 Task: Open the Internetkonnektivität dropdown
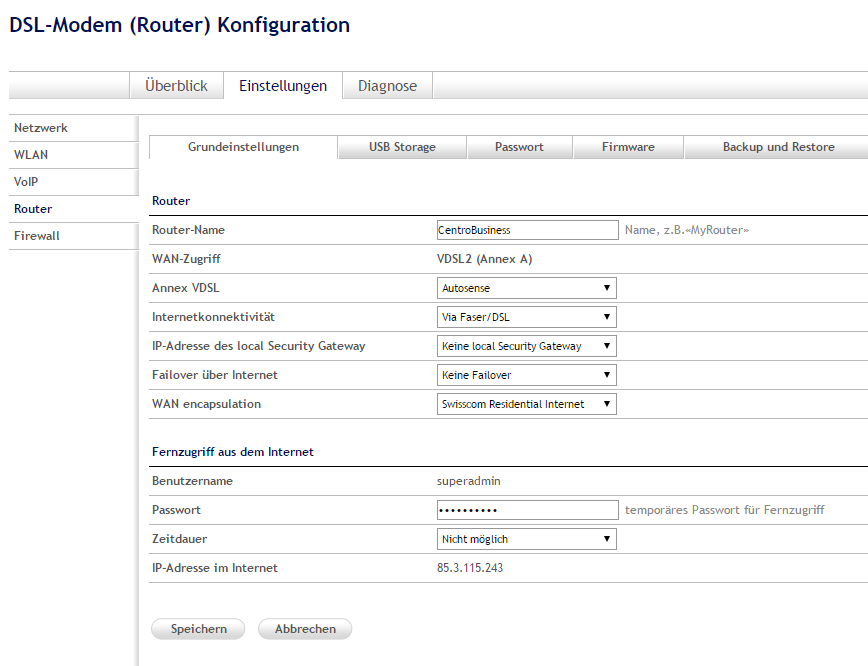click(x=527, y=317)
